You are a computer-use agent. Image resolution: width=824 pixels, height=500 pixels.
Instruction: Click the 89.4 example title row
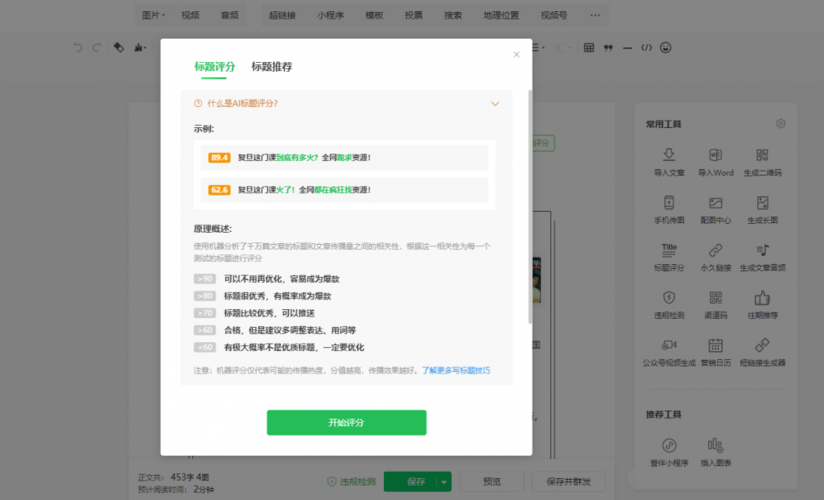[x=344, y=157]
